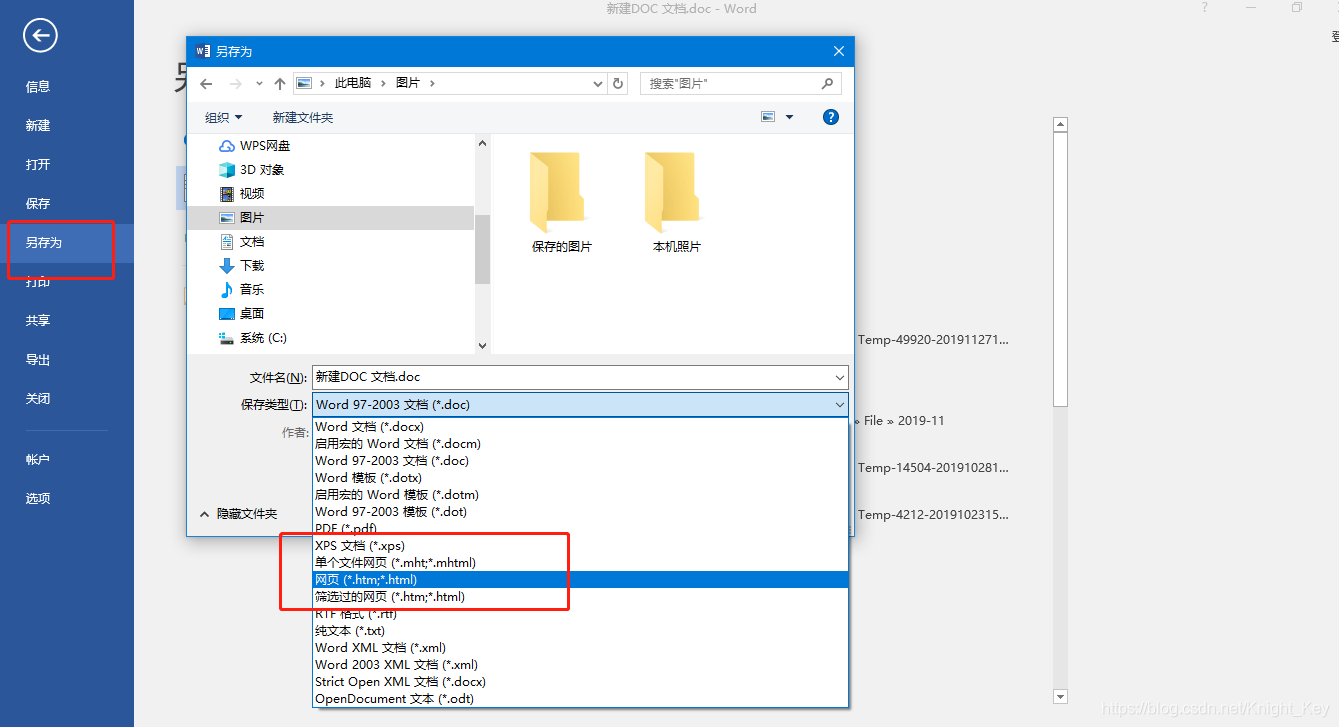Select Strict Open XML 文档 (*.docx) type
This screenshot has width=1339, height=727.
pyautogui.click(x=580, y=682)
